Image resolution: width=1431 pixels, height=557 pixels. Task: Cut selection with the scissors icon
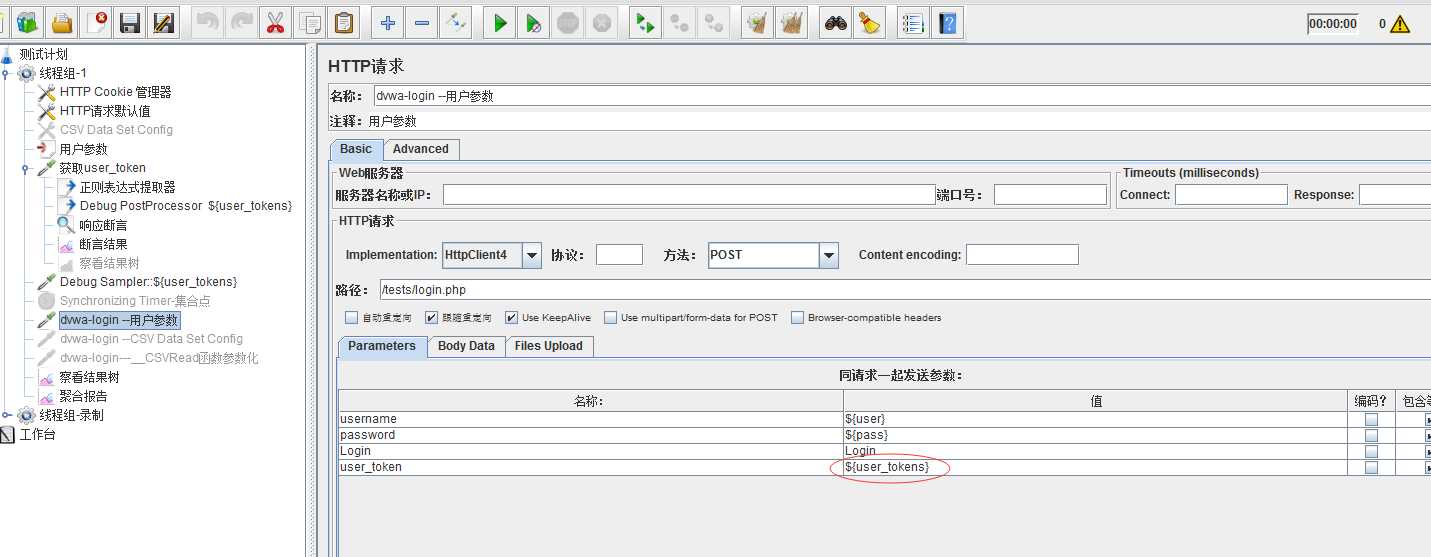pos(275,22)
